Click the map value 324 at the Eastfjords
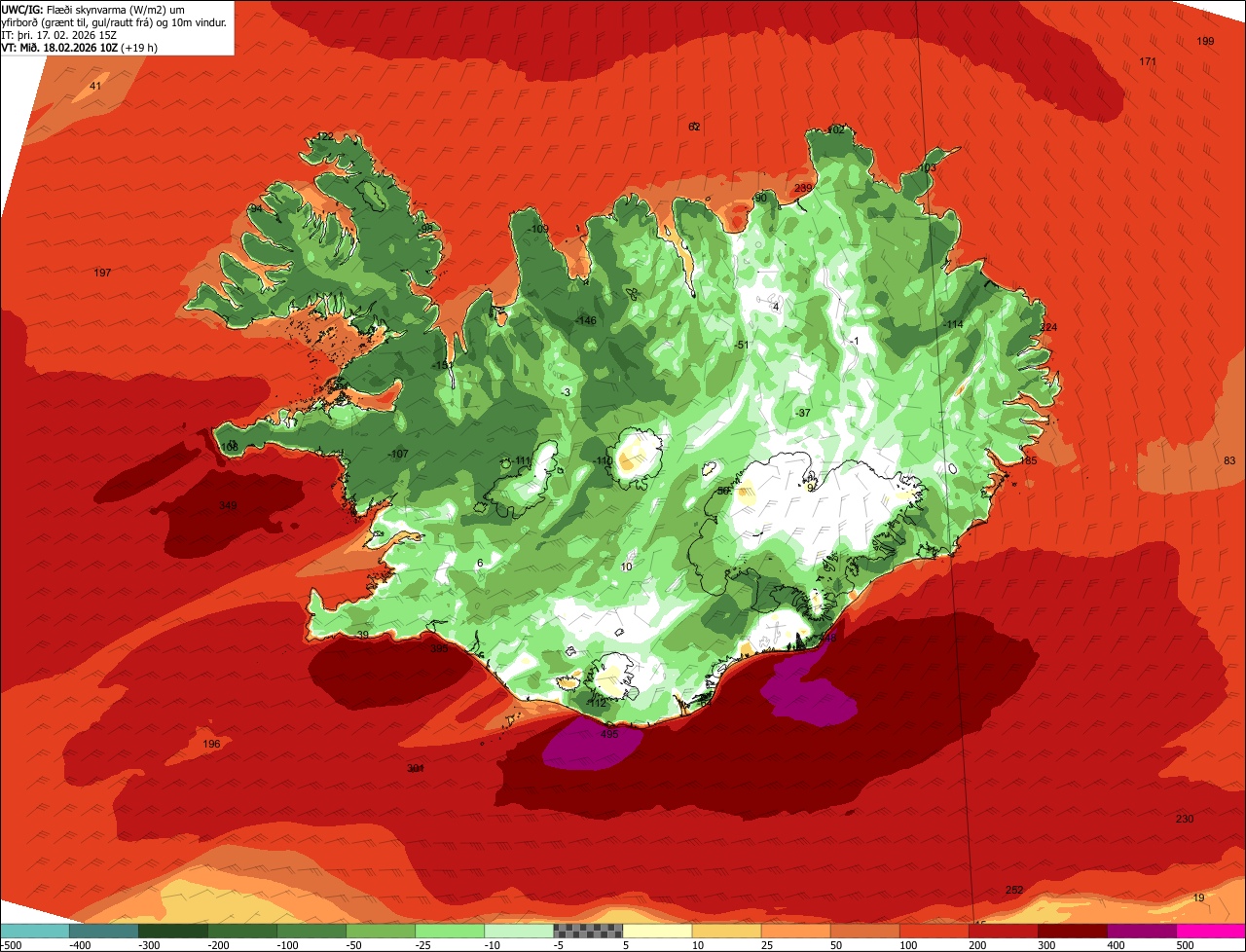The image size is (1246, 952). 1048,327
